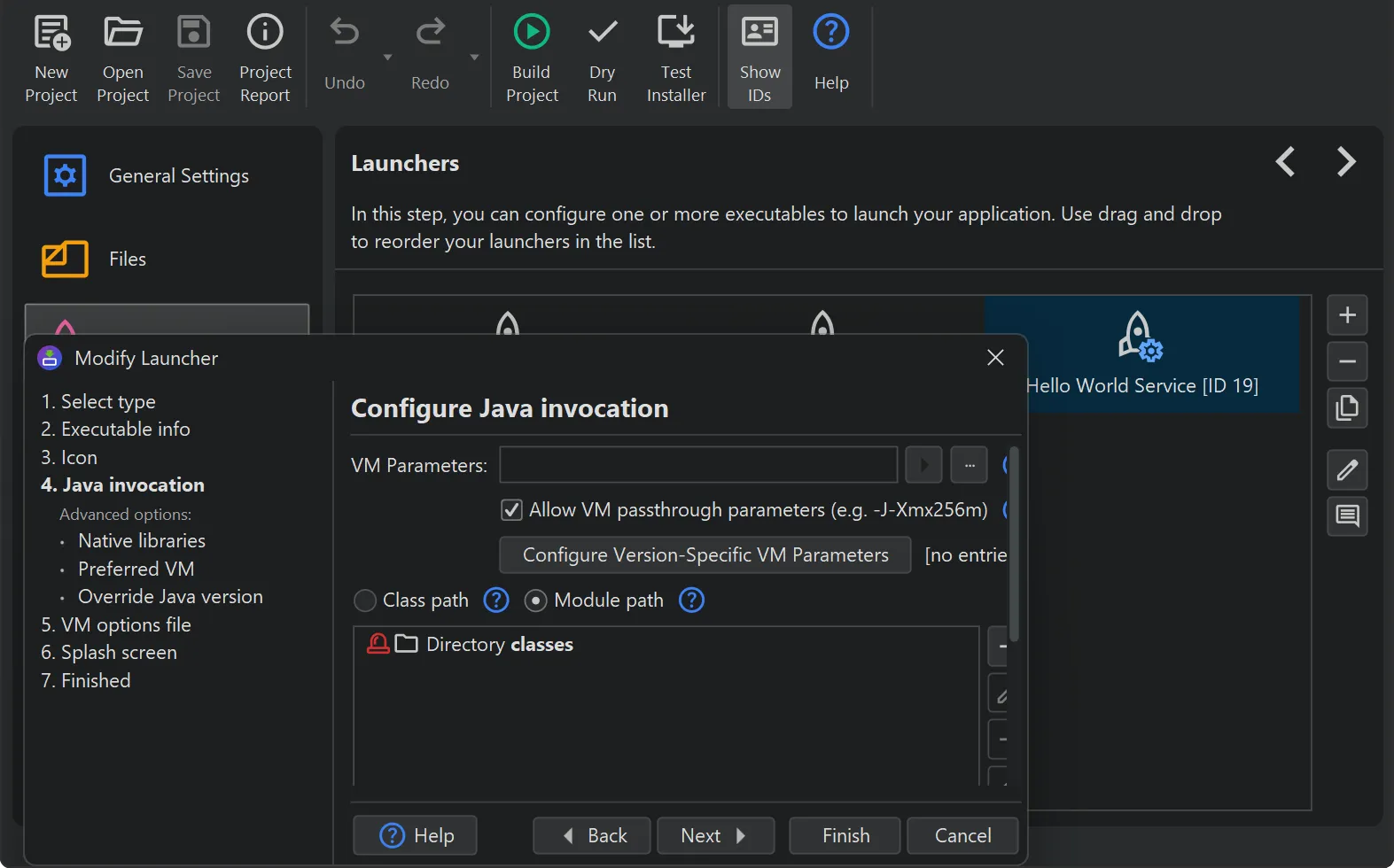
Task: Launch Test Installer
Action: point(676,58)
